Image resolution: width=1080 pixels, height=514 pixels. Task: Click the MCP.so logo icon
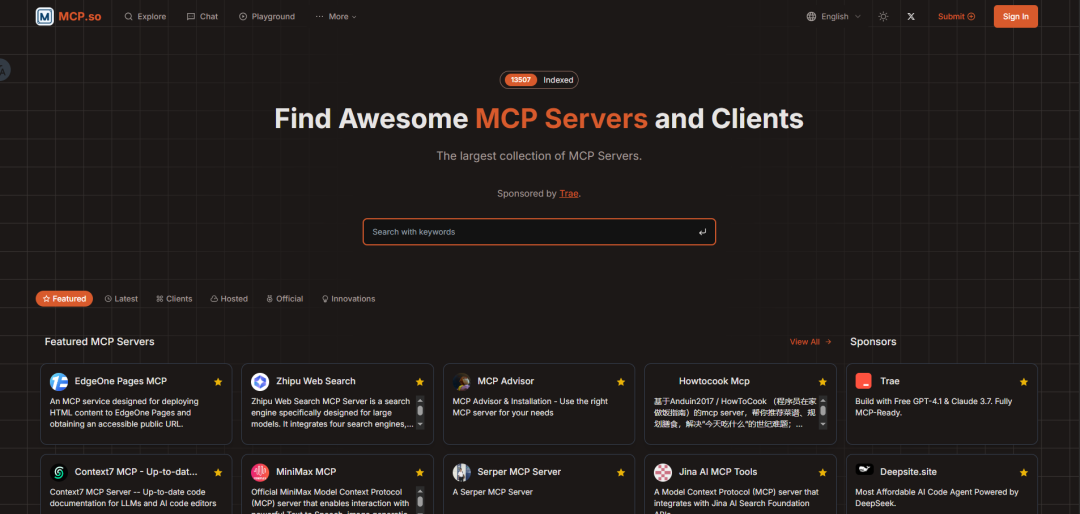coord(45,17)
